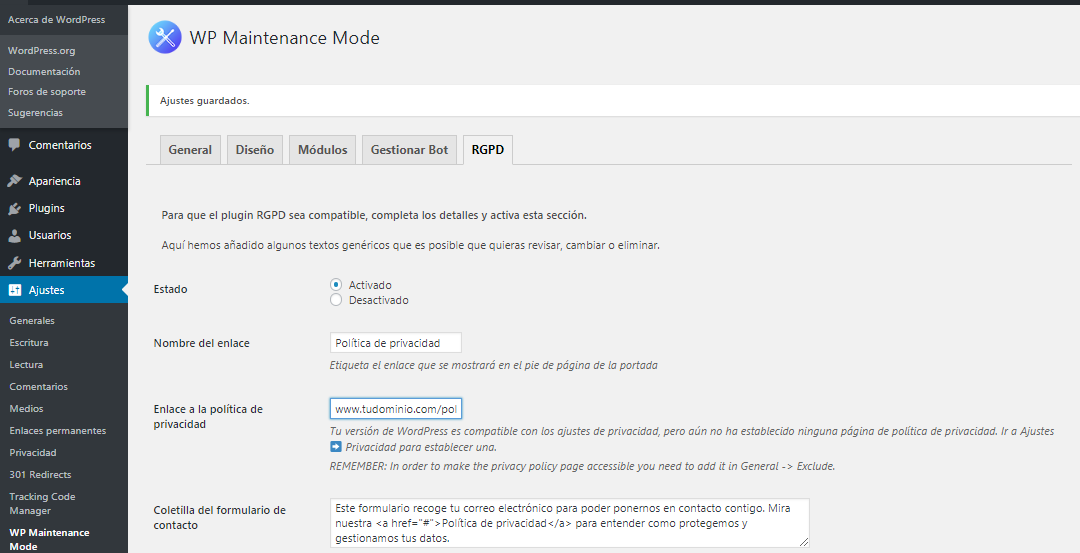The height and width of the screenshot is (553, 1080).
Task: Click the Plugins plug icon
Action: (x=14, y=208)
